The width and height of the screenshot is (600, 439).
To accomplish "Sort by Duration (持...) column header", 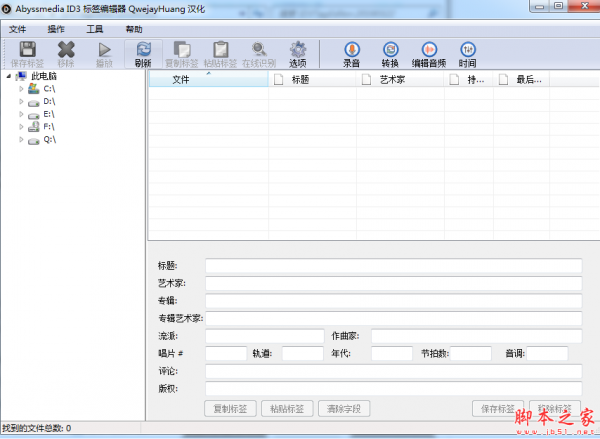I will click(x=469, y=79).
